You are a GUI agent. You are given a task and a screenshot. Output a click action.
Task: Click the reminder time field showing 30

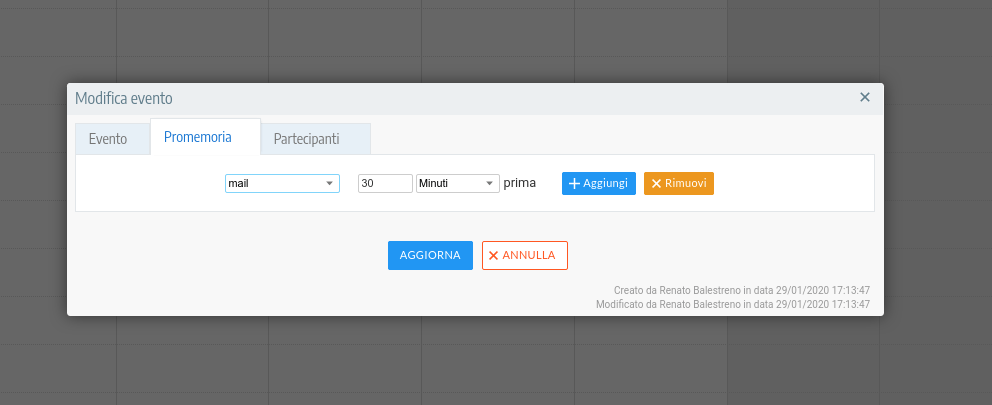point(385,184)
